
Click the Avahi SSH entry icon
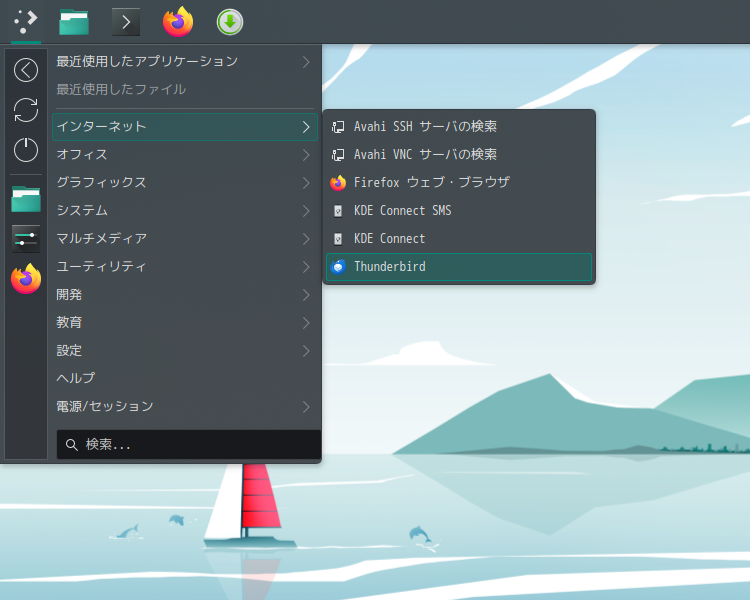(338, 127)
